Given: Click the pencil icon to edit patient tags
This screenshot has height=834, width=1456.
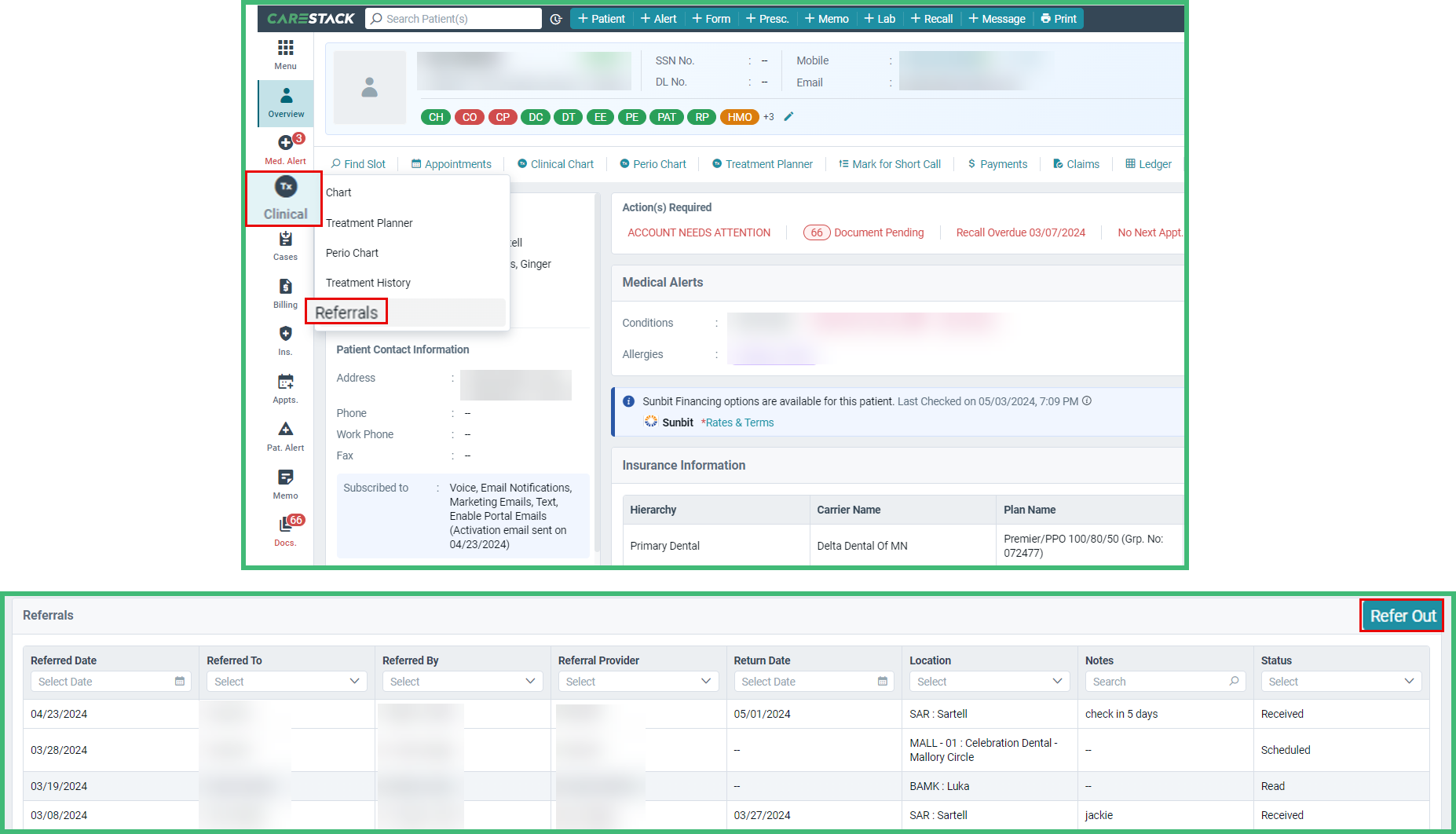Looking at the screenshot, I should (788, 117).
